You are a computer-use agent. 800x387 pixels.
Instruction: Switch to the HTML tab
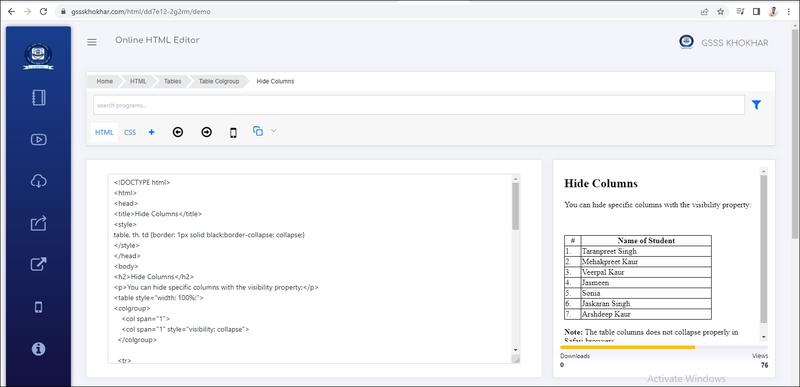[104, 132]
